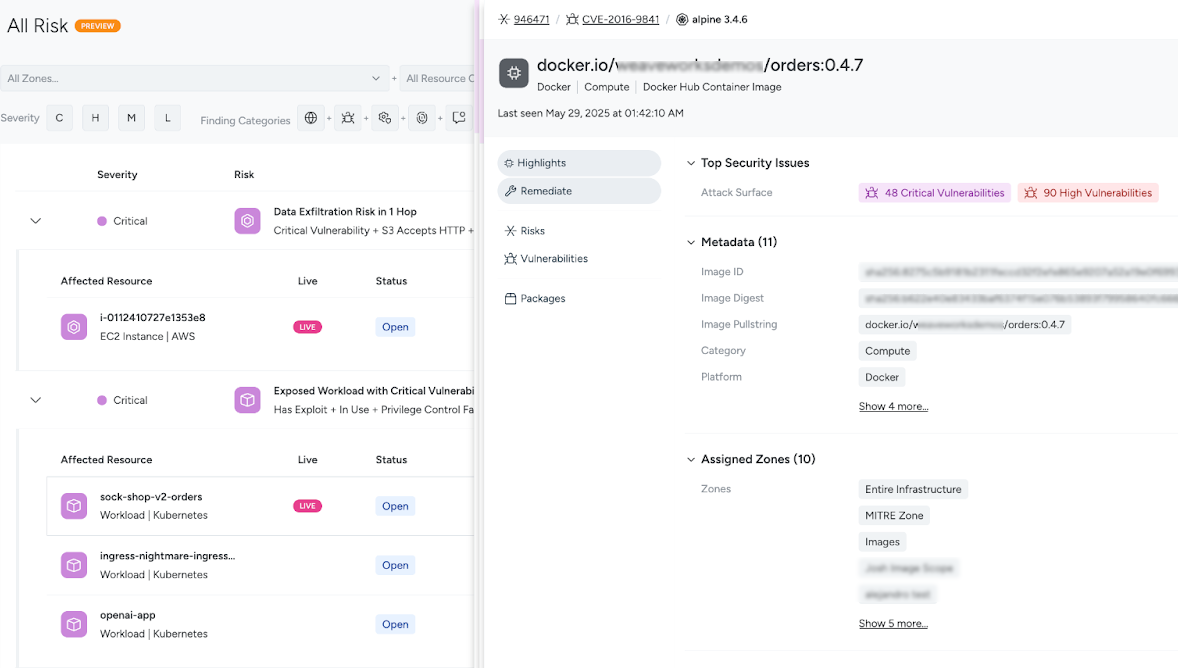Click the docker image chip icon

coord(514,74)
